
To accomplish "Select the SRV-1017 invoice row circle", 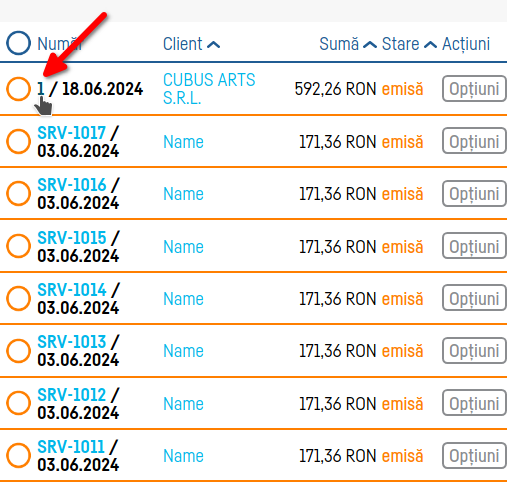I will (x=18, y=141).
